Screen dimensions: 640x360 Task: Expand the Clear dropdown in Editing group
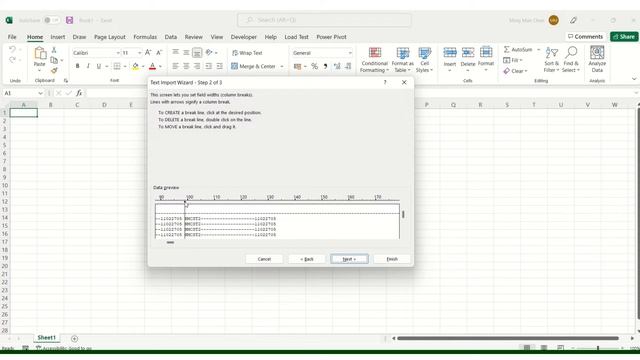coord(526,71)
